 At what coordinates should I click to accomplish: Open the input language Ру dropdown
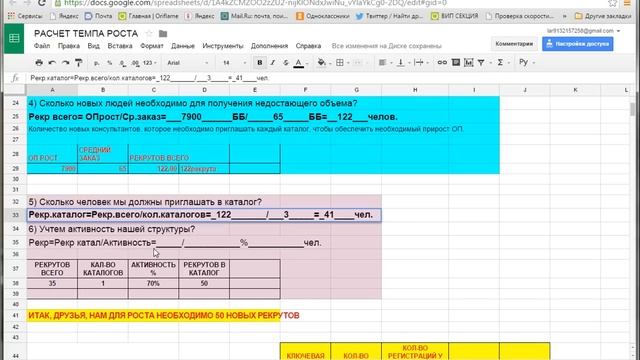(527, 62)
